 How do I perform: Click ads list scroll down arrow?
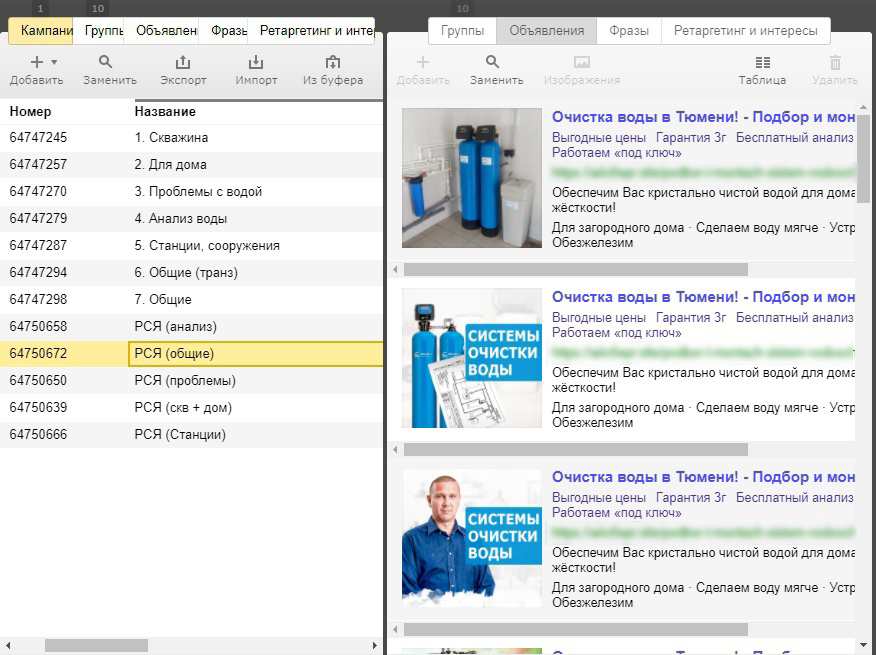(863, 645)
